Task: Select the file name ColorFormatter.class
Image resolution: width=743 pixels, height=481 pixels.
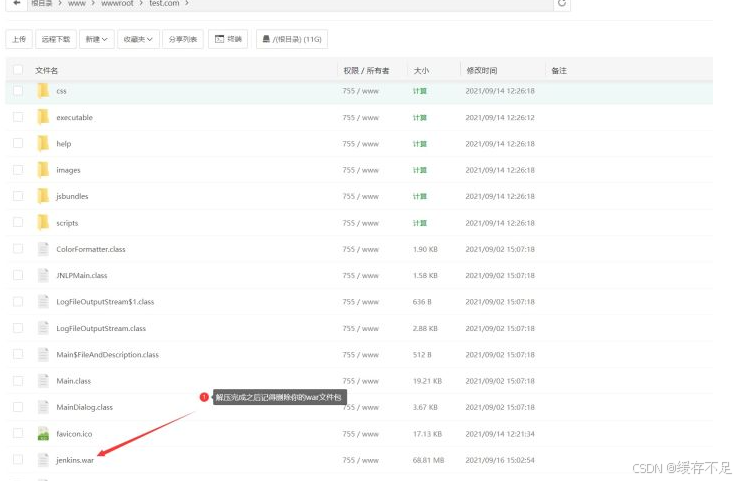Action: pos(91,249)
